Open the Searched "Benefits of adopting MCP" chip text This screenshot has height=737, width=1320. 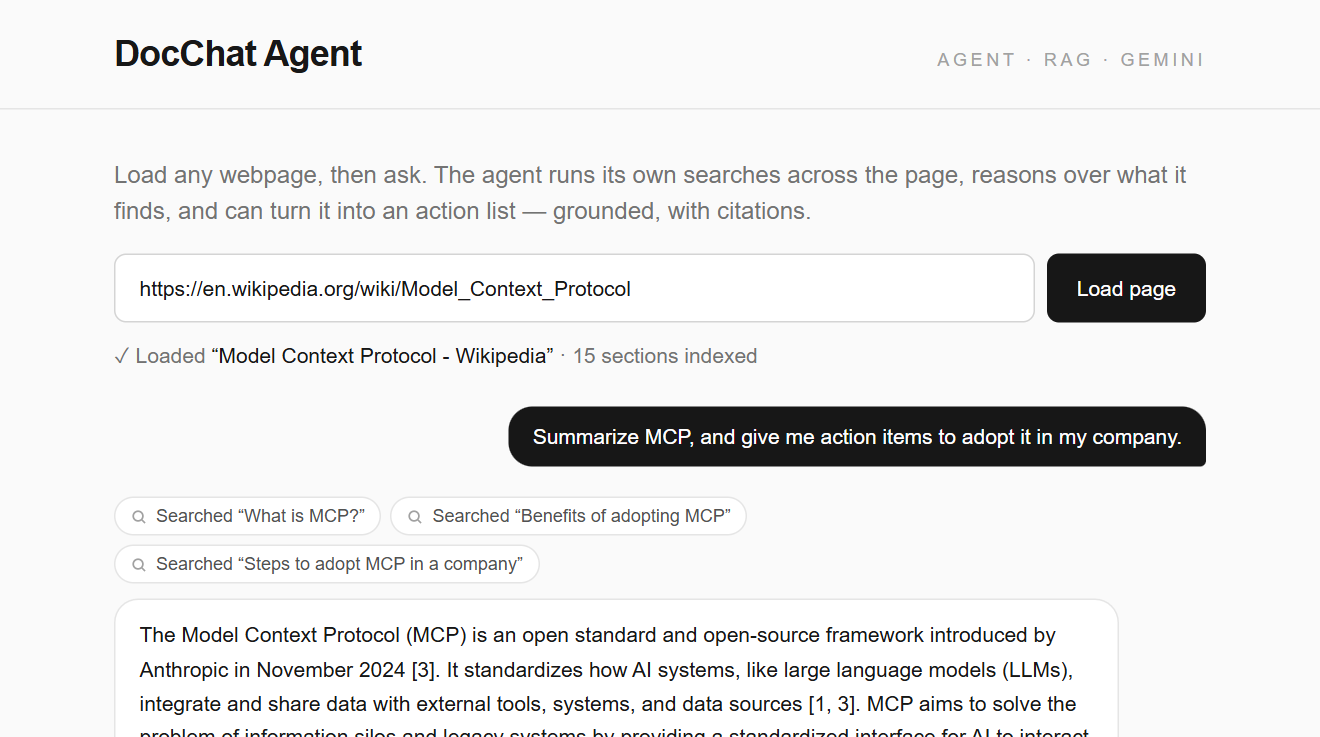(x=582, y=516)
